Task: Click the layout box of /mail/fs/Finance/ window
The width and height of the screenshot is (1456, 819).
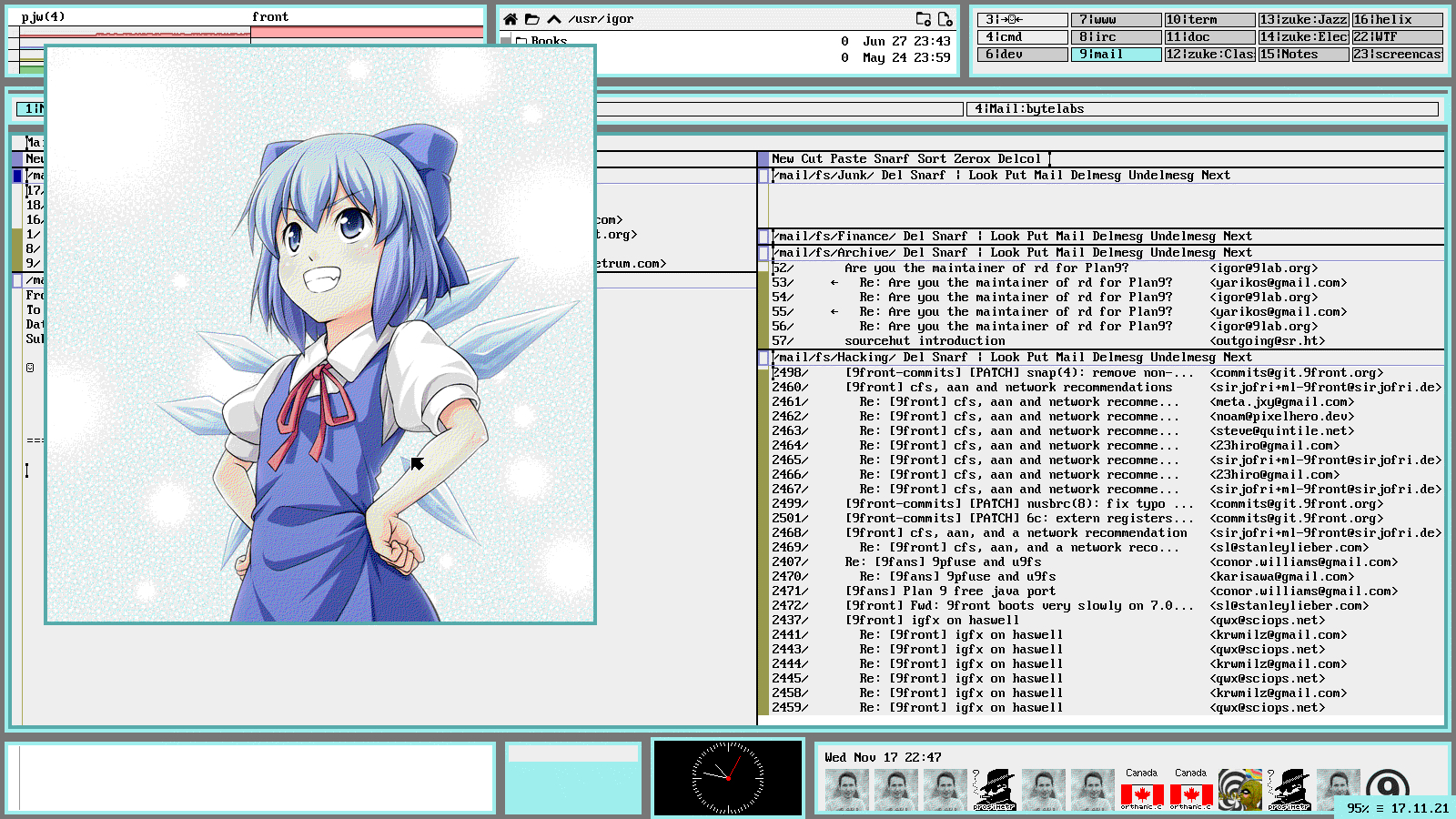Action: tap(764, 238)
